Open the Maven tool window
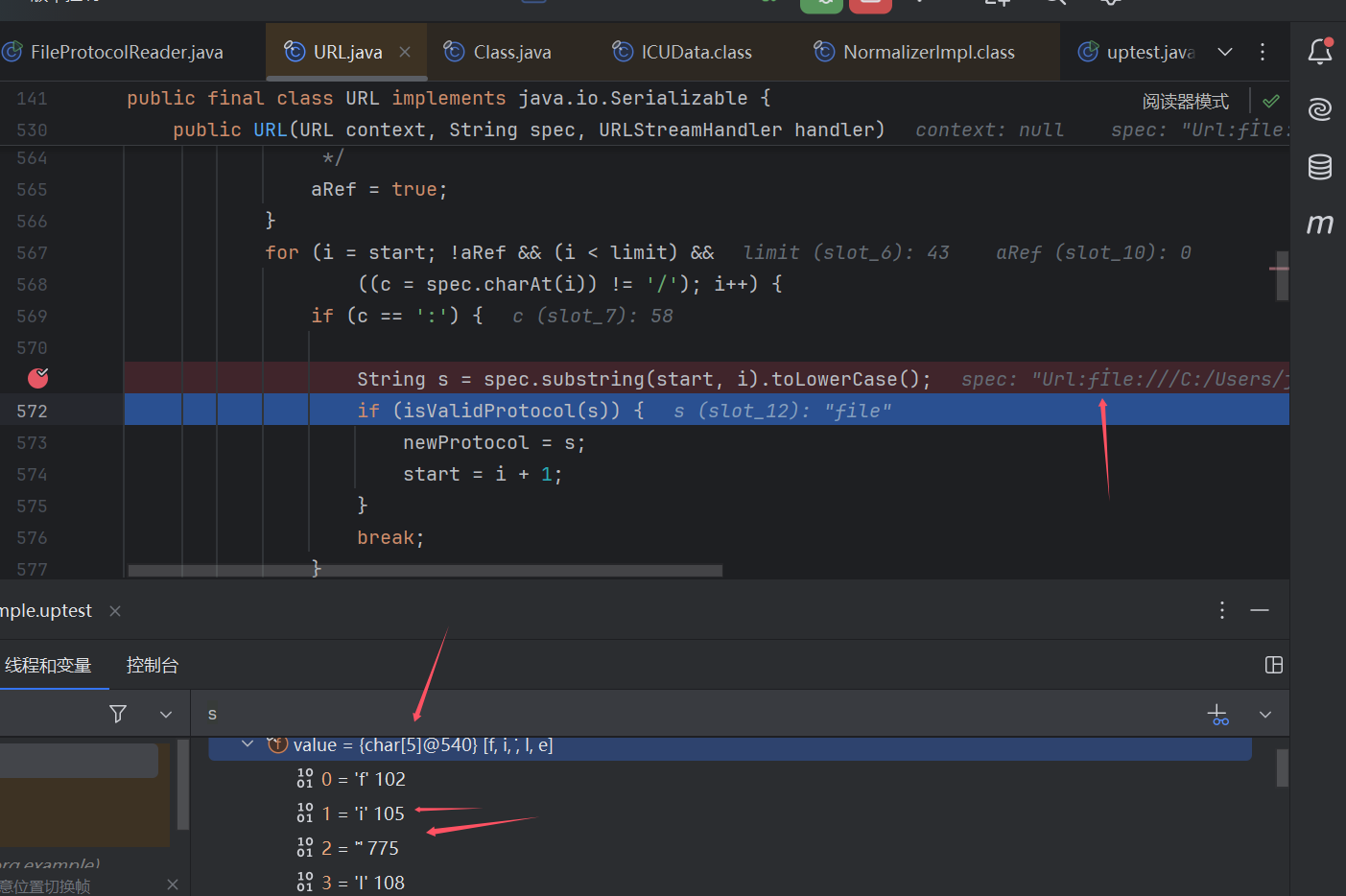The height and width of the screenshot is (896, 1346). click(1320, 224)
